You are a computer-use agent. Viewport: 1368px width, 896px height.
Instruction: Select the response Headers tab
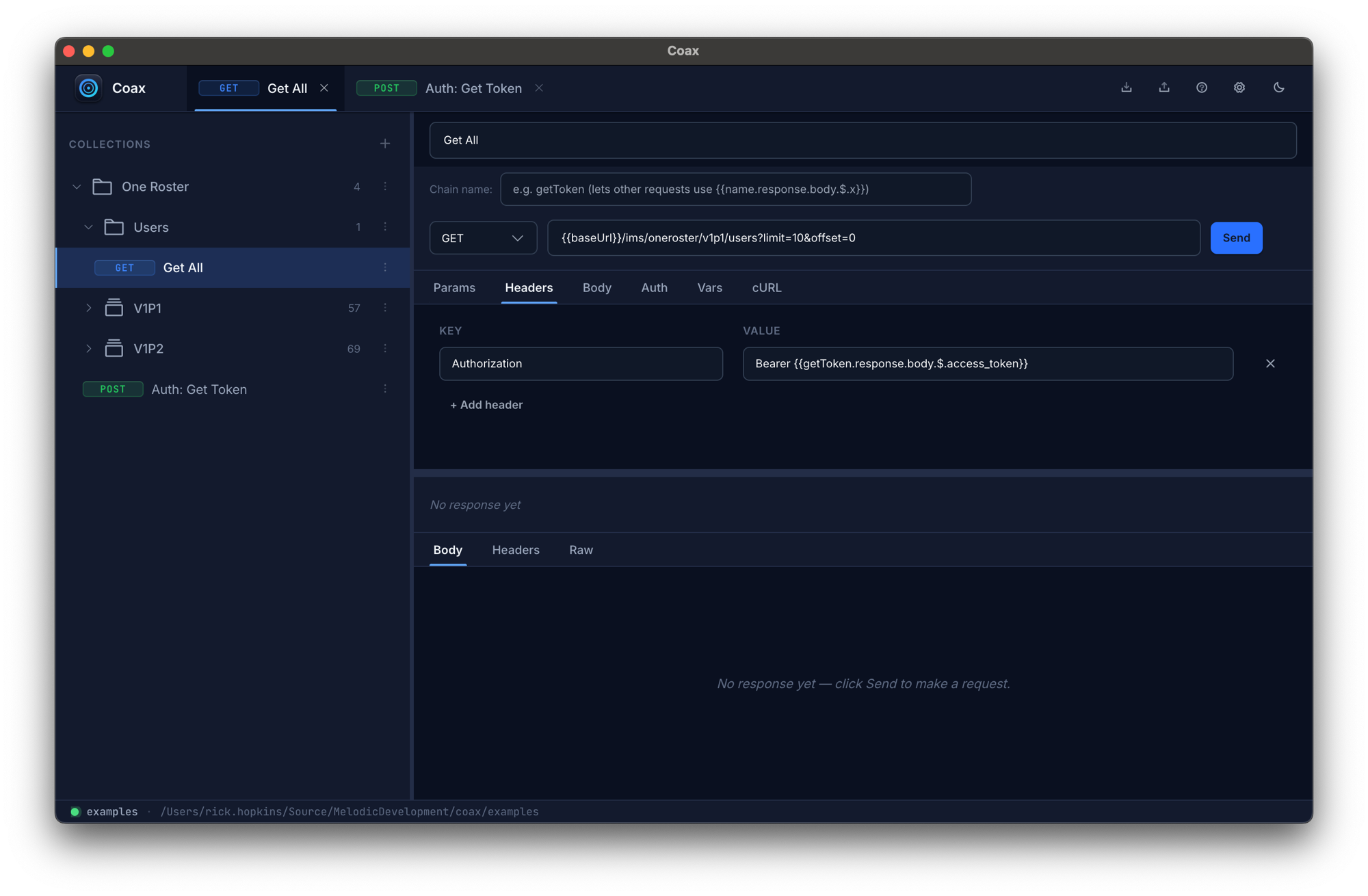click(516, 550)
